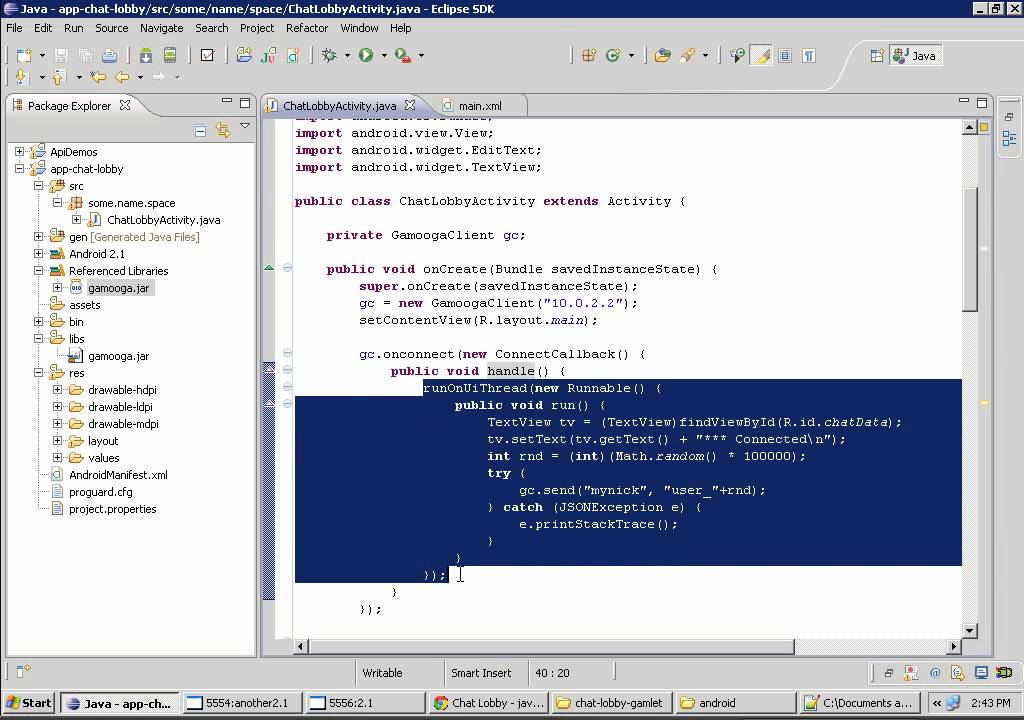Switch to Chat Lobby Chrome taskbar button

tap(490, 703)
